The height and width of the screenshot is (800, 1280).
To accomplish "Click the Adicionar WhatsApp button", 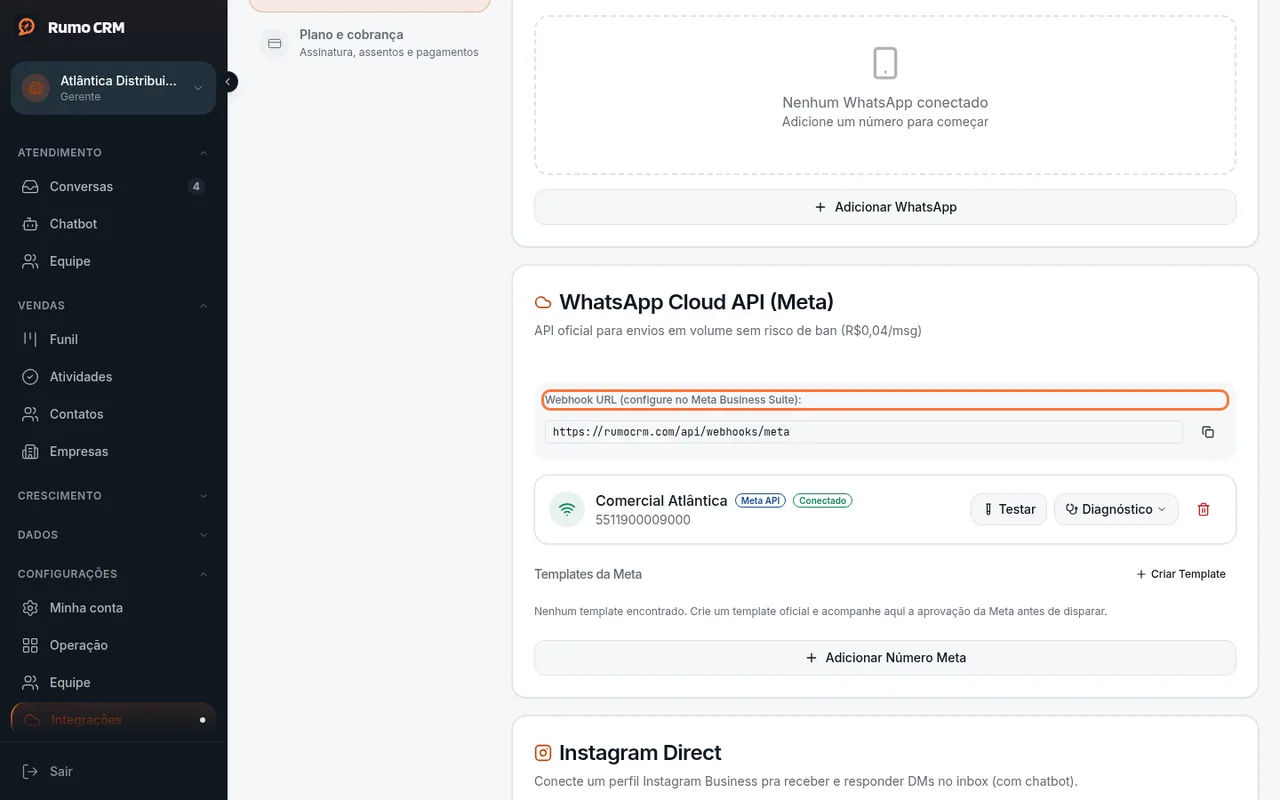I will click(x=885, y=207).
